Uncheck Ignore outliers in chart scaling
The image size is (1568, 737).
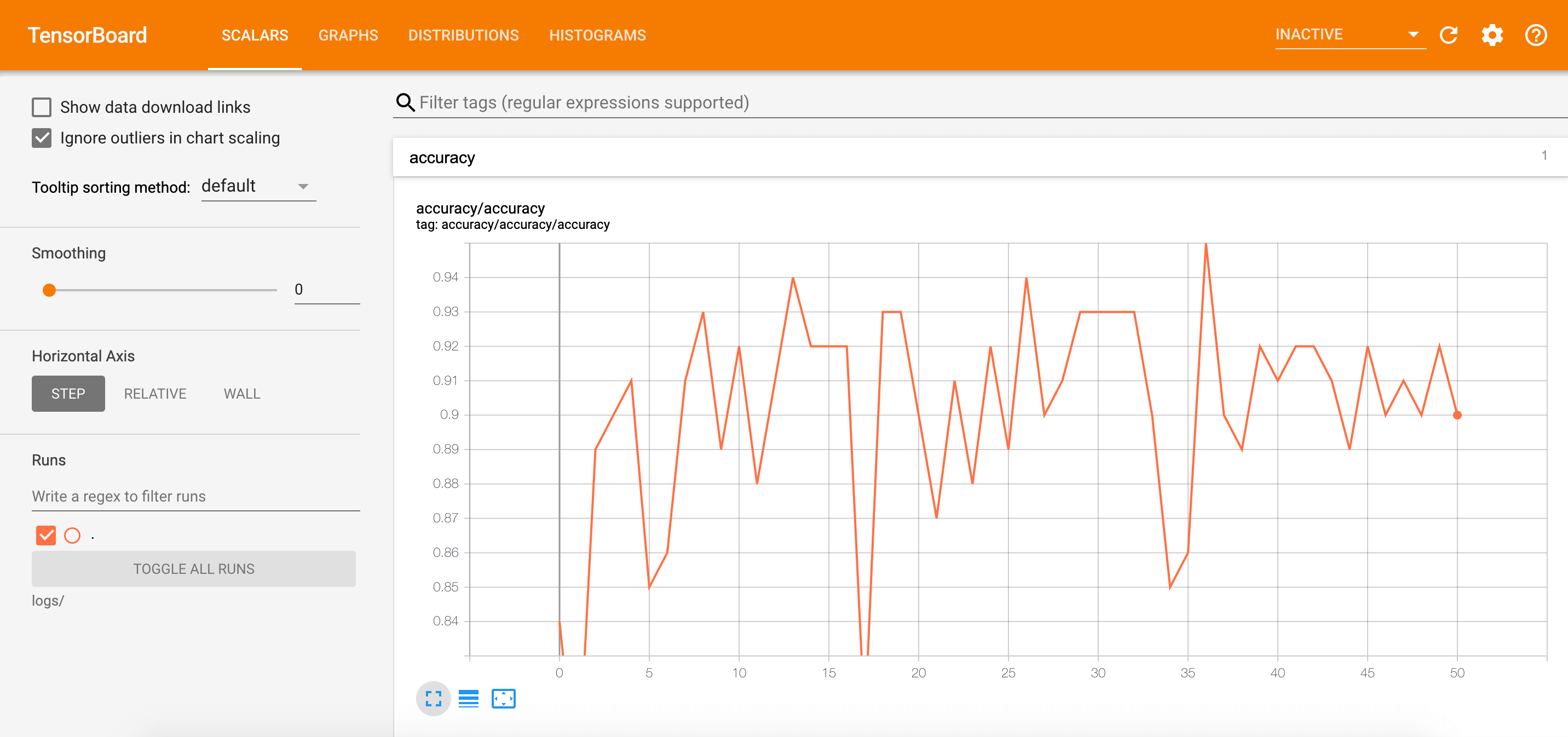click(x=42, y=138)
